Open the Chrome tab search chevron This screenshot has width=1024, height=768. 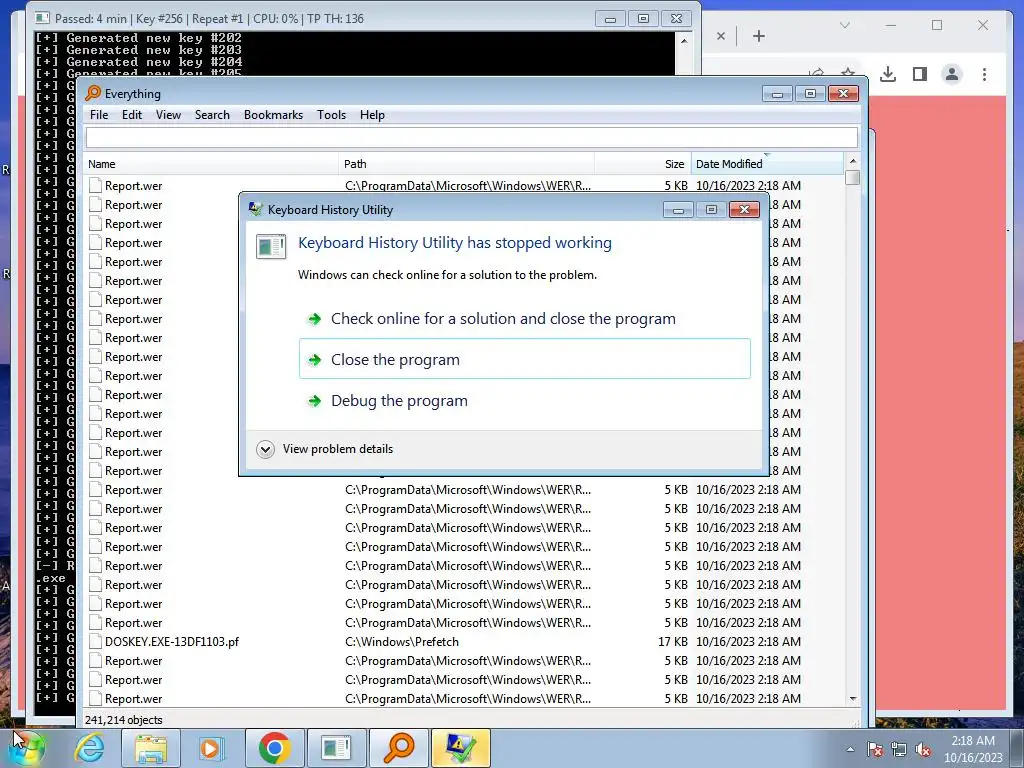(844, 25)
